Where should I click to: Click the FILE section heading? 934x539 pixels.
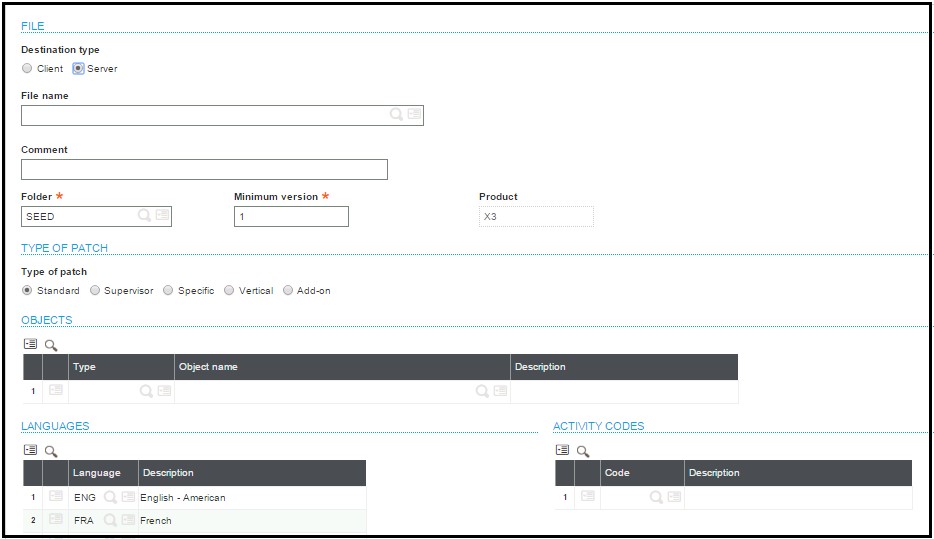click(33, 26)
